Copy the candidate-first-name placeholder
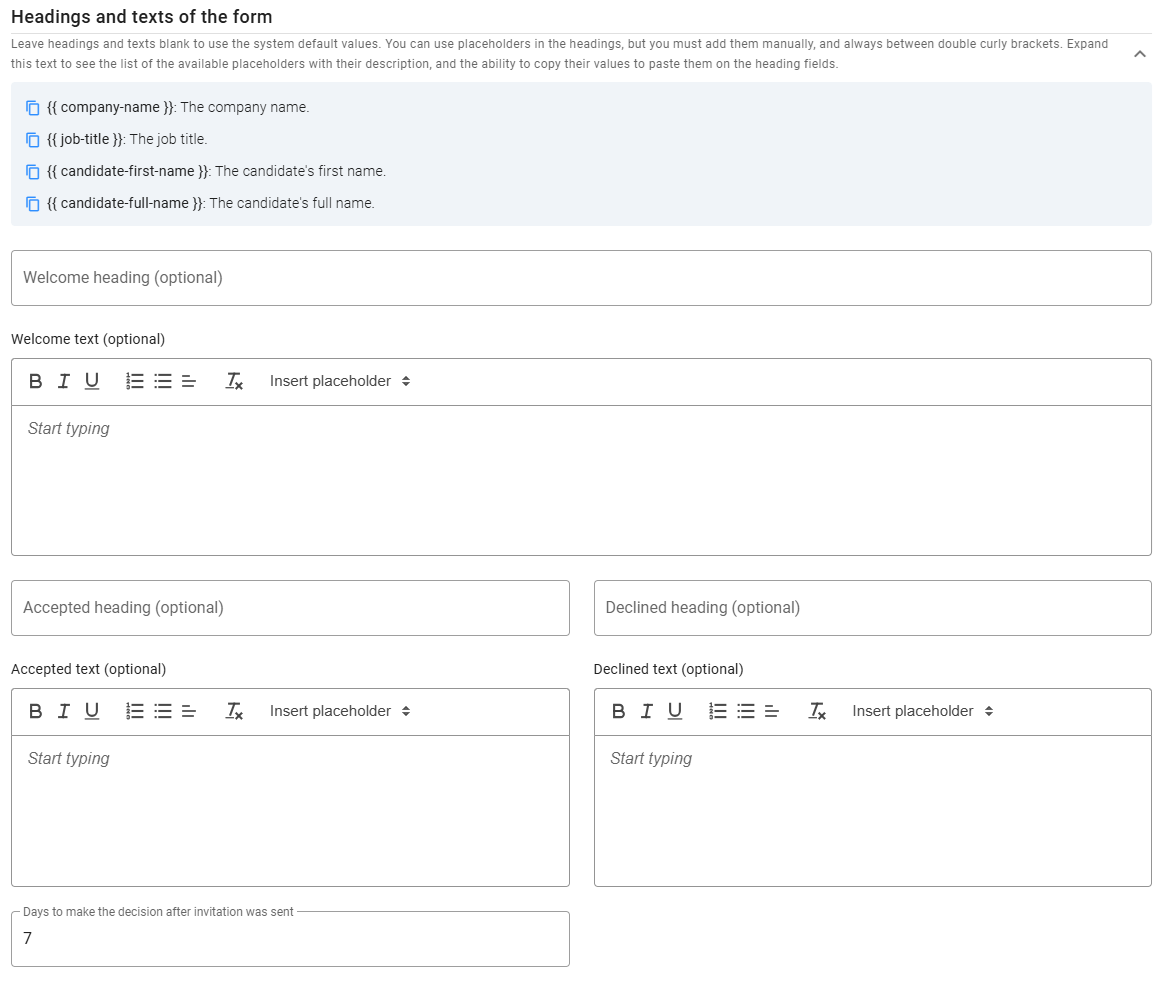 (x=31, y=171)
